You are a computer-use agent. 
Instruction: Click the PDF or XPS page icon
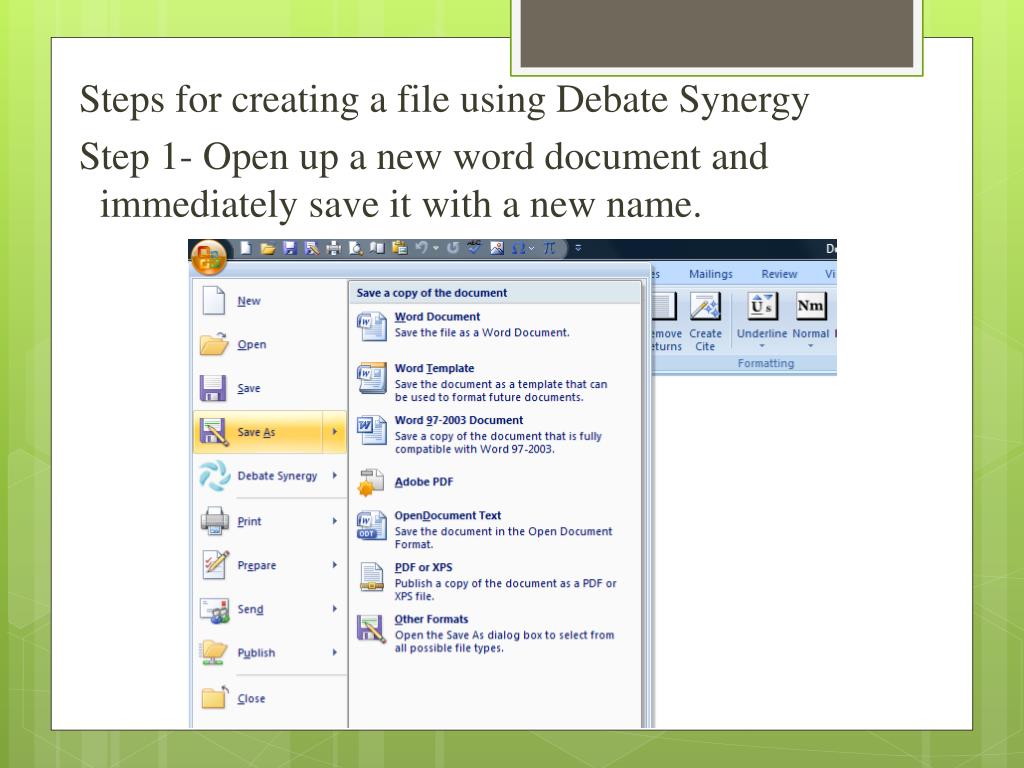[x=371, y=577]
